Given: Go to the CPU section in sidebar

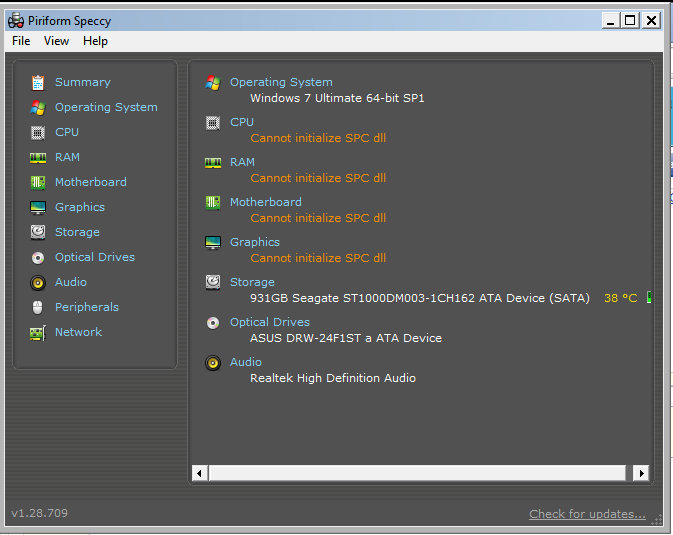Looking at the screenshot, I should pyautogui.click(x=67, y=132).
